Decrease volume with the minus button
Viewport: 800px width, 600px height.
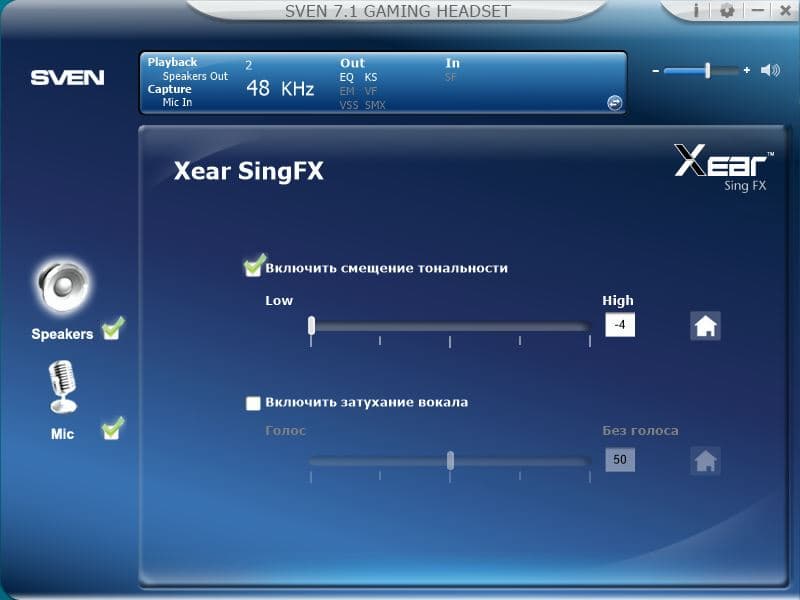656,70
